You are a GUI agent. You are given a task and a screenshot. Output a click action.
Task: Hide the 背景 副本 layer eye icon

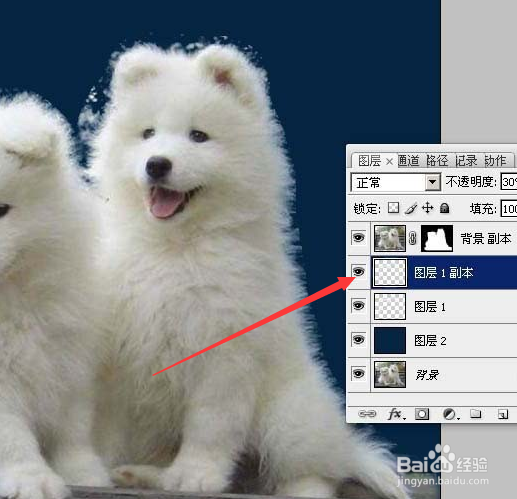358,238
